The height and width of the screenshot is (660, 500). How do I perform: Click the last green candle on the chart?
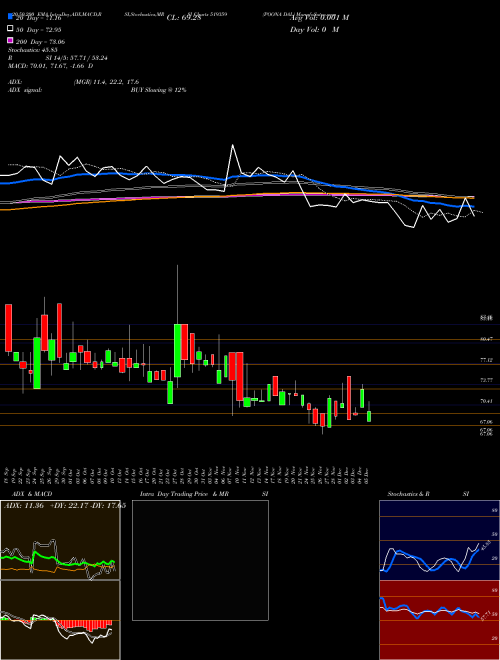[x=369, y=416]
